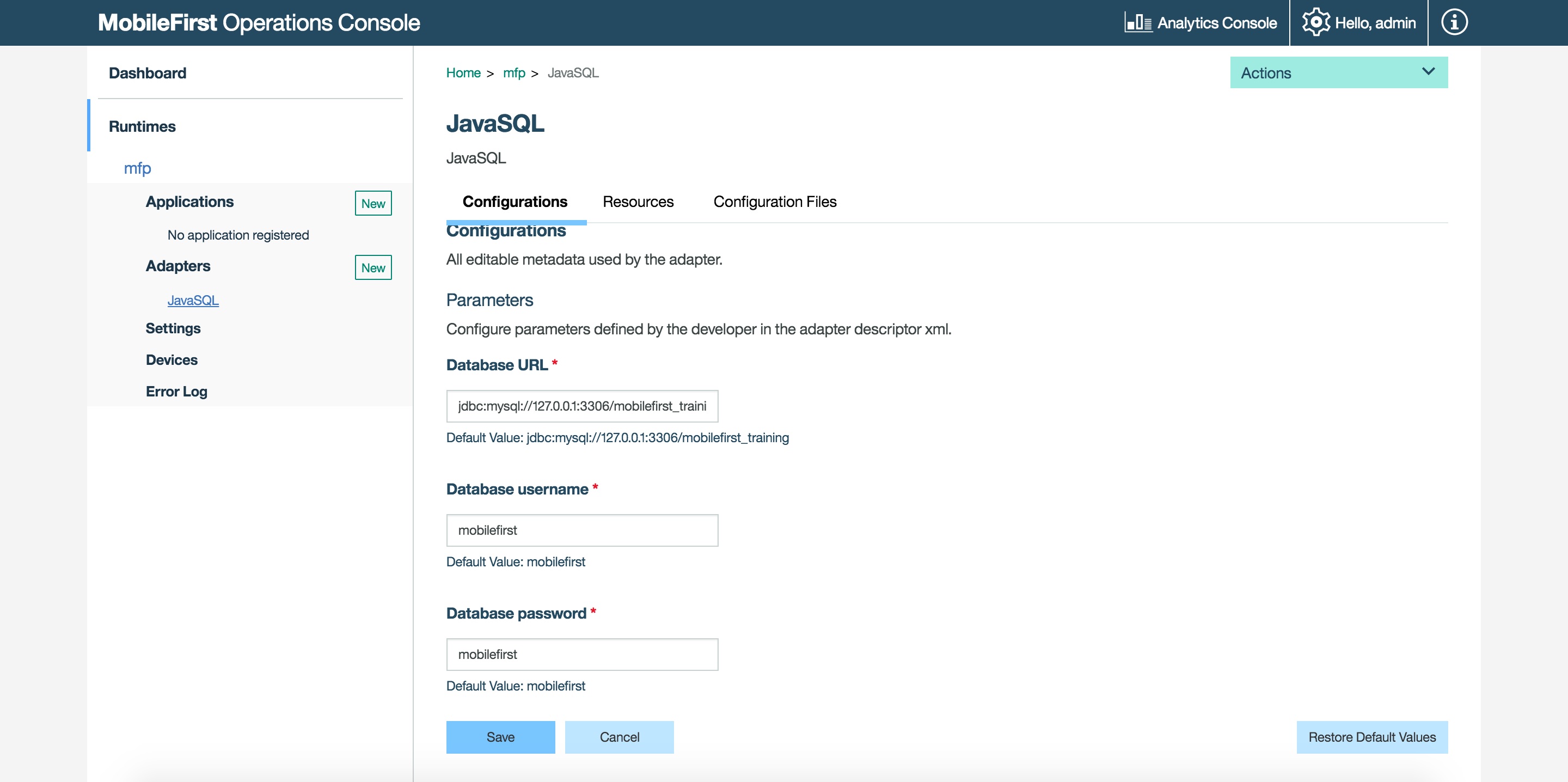Image resolution: width=1568 pixels, height=782 pixels.
Task: Switch to the Configurations tab
Action: click(515, 201)
